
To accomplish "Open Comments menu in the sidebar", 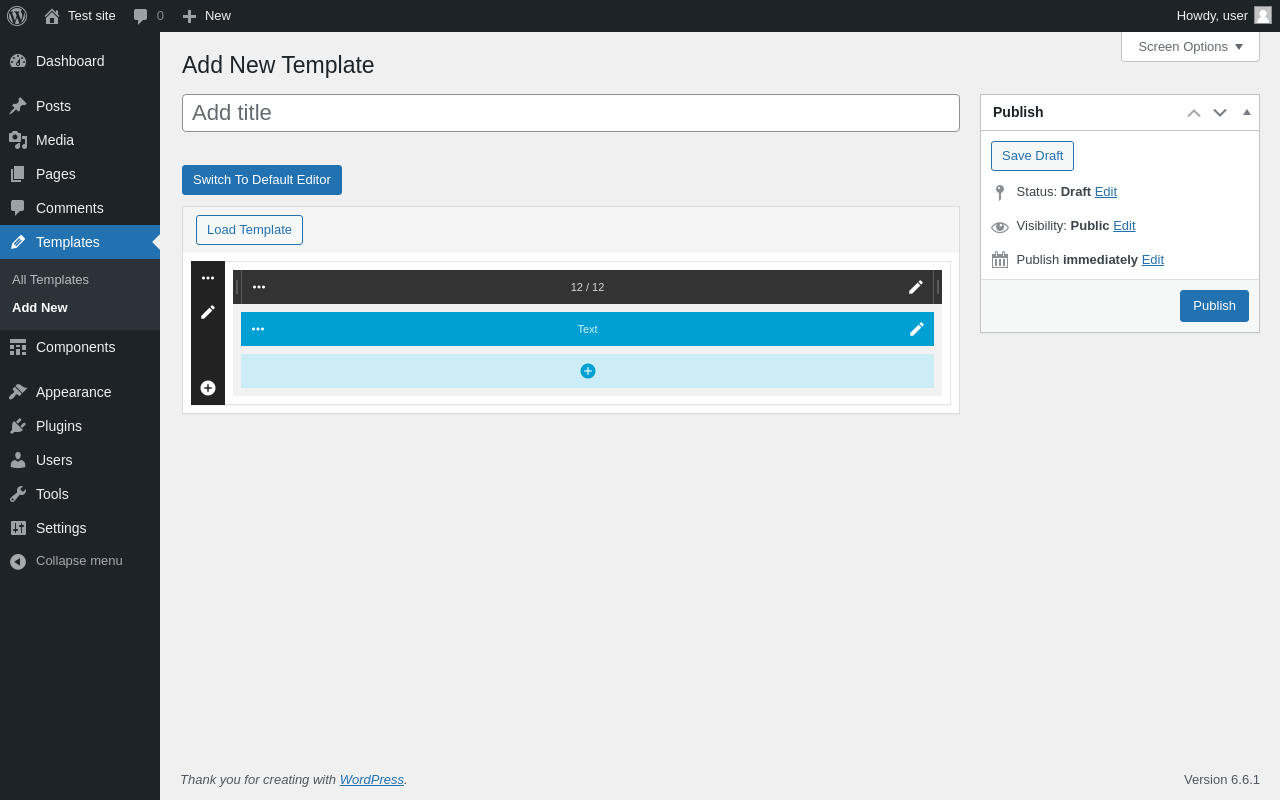I will pyautogui.click(x=80, y=208).
